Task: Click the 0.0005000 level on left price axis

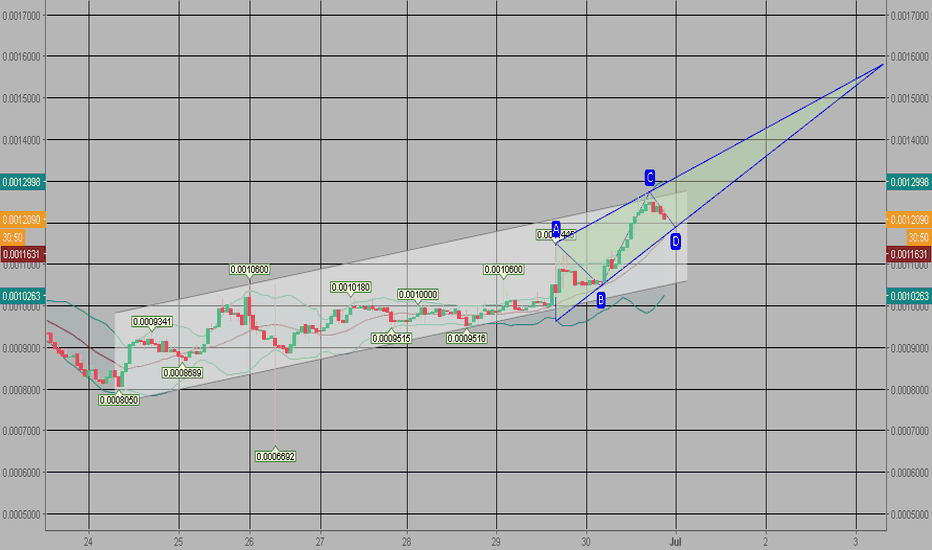Action: tap(21, 514)
